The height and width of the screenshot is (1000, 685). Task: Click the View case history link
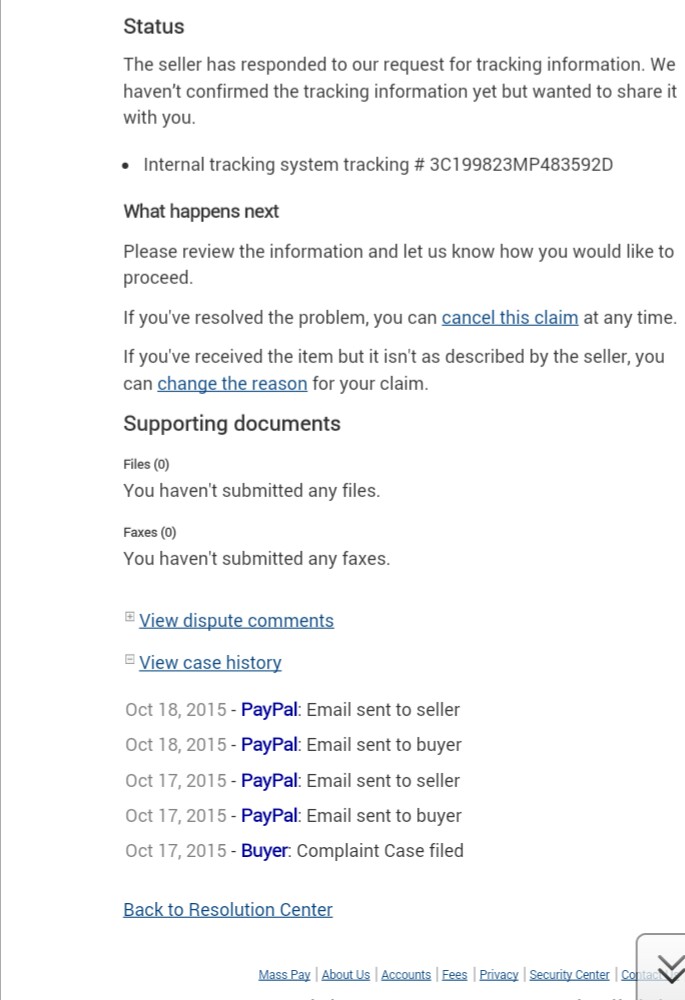tap(210, 663)
